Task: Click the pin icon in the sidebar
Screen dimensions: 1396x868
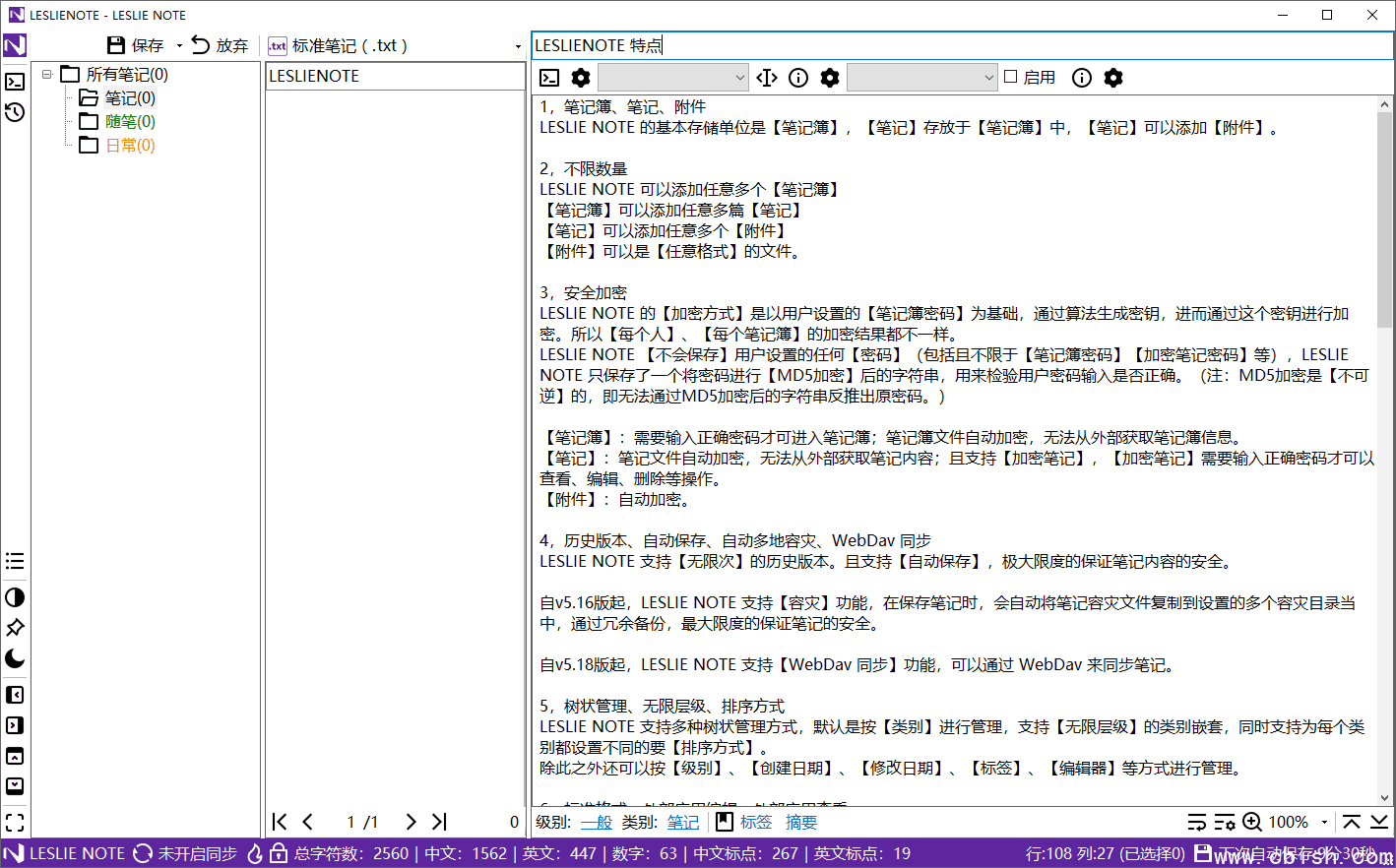Action: pyautogui.click(x=14, y=628)
